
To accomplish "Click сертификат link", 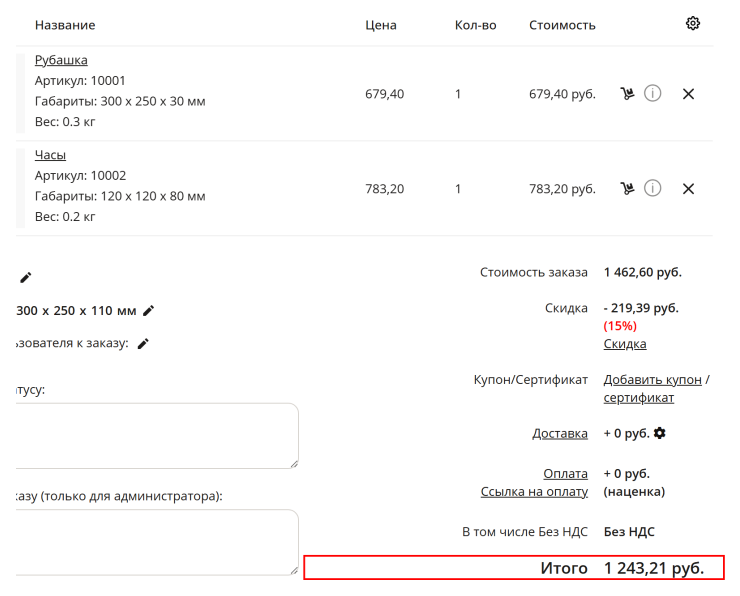I will pyautogui.click(x=639, y=397).
